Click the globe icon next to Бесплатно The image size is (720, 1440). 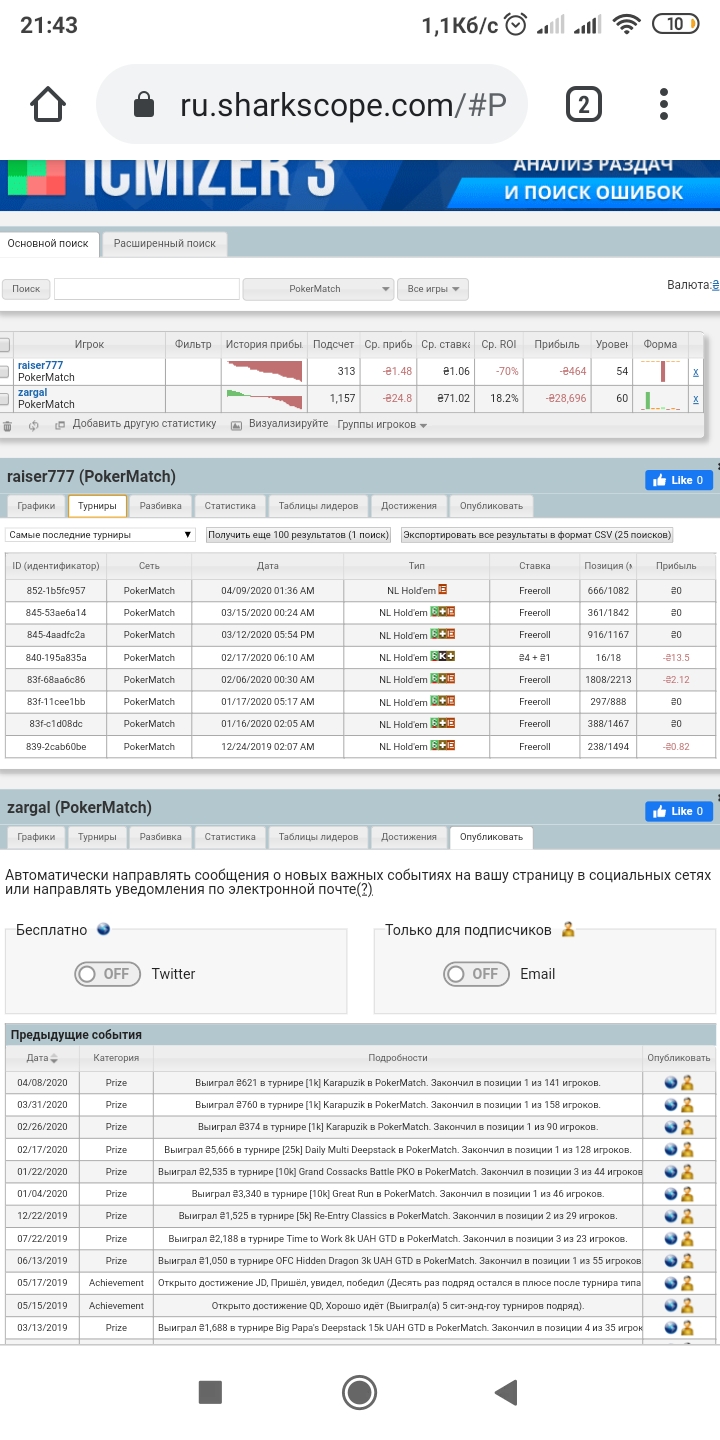pyautogui.click(x=103, y=929)
